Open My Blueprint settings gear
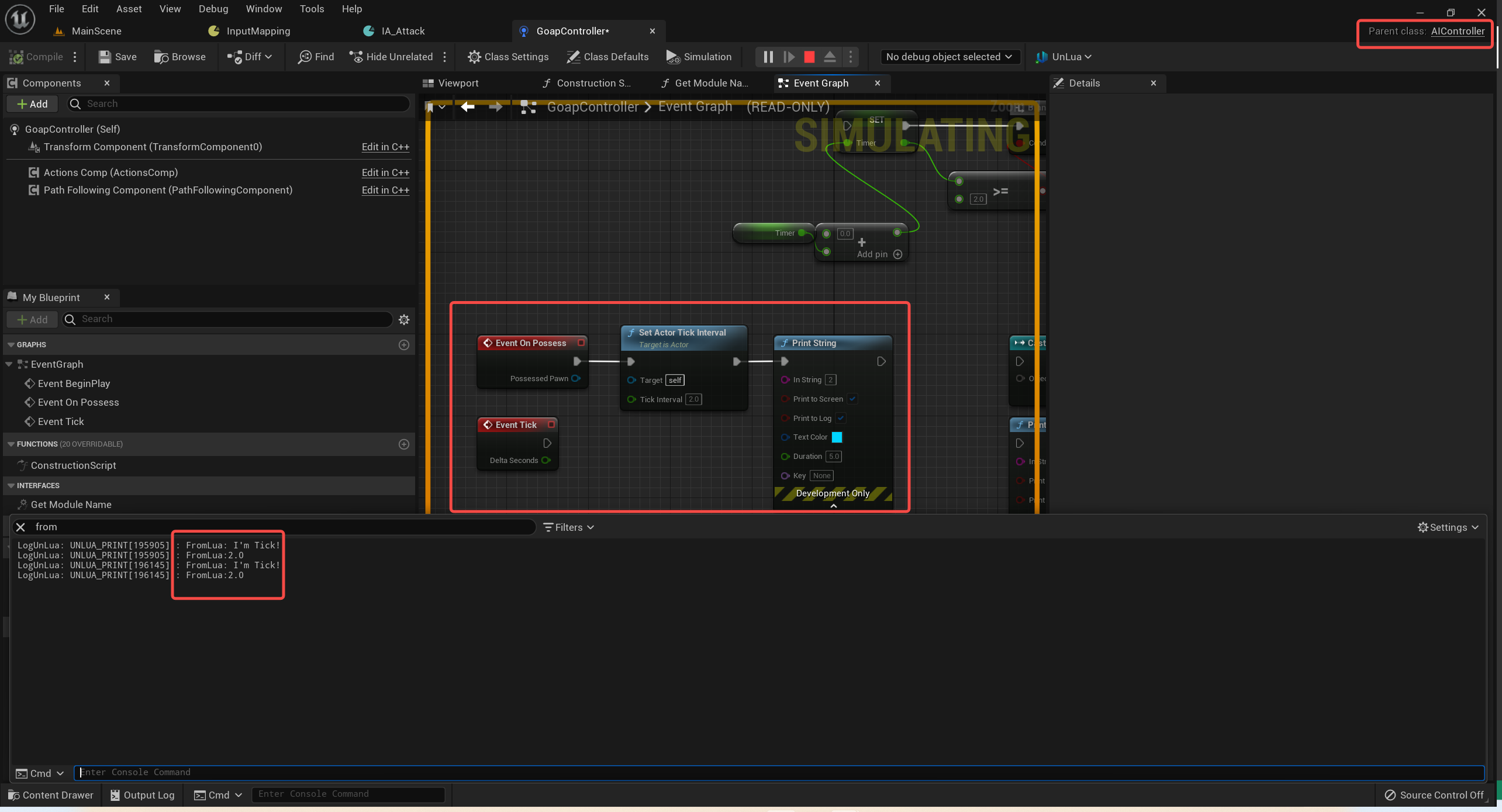 [404, 319]
